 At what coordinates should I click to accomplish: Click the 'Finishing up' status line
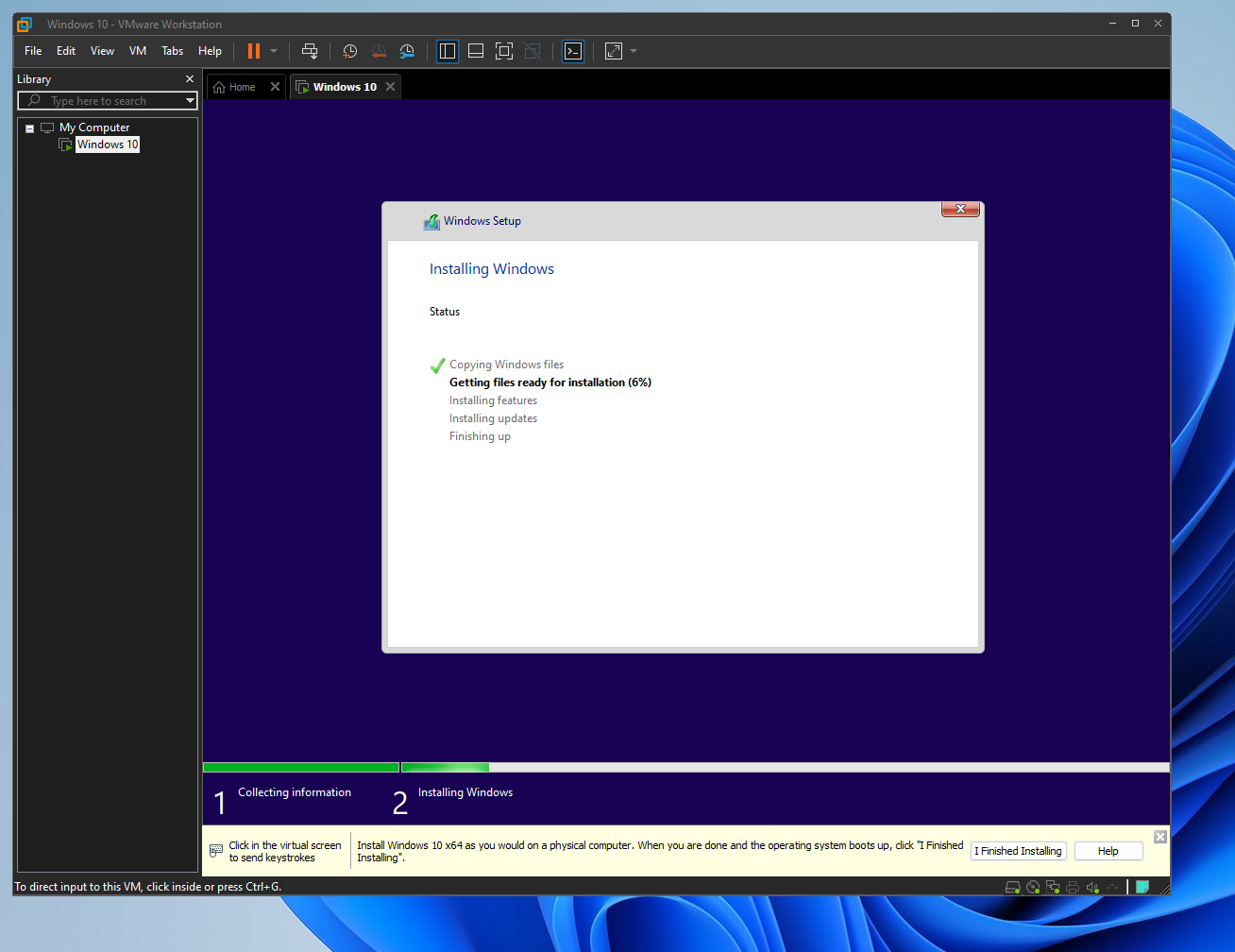[480, 436]
